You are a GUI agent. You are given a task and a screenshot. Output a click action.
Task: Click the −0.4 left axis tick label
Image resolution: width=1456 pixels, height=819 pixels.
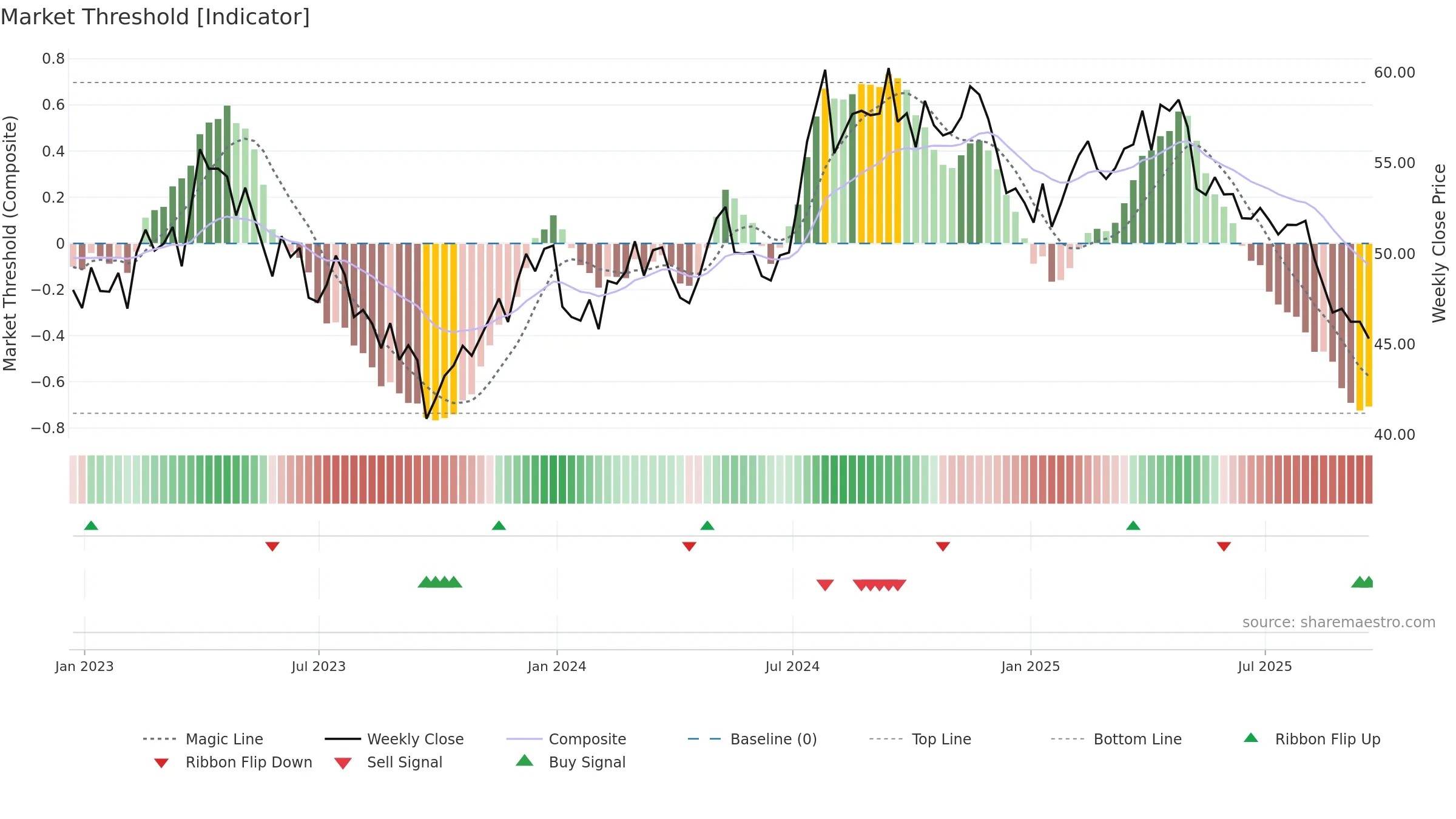(x=48, y=335)
